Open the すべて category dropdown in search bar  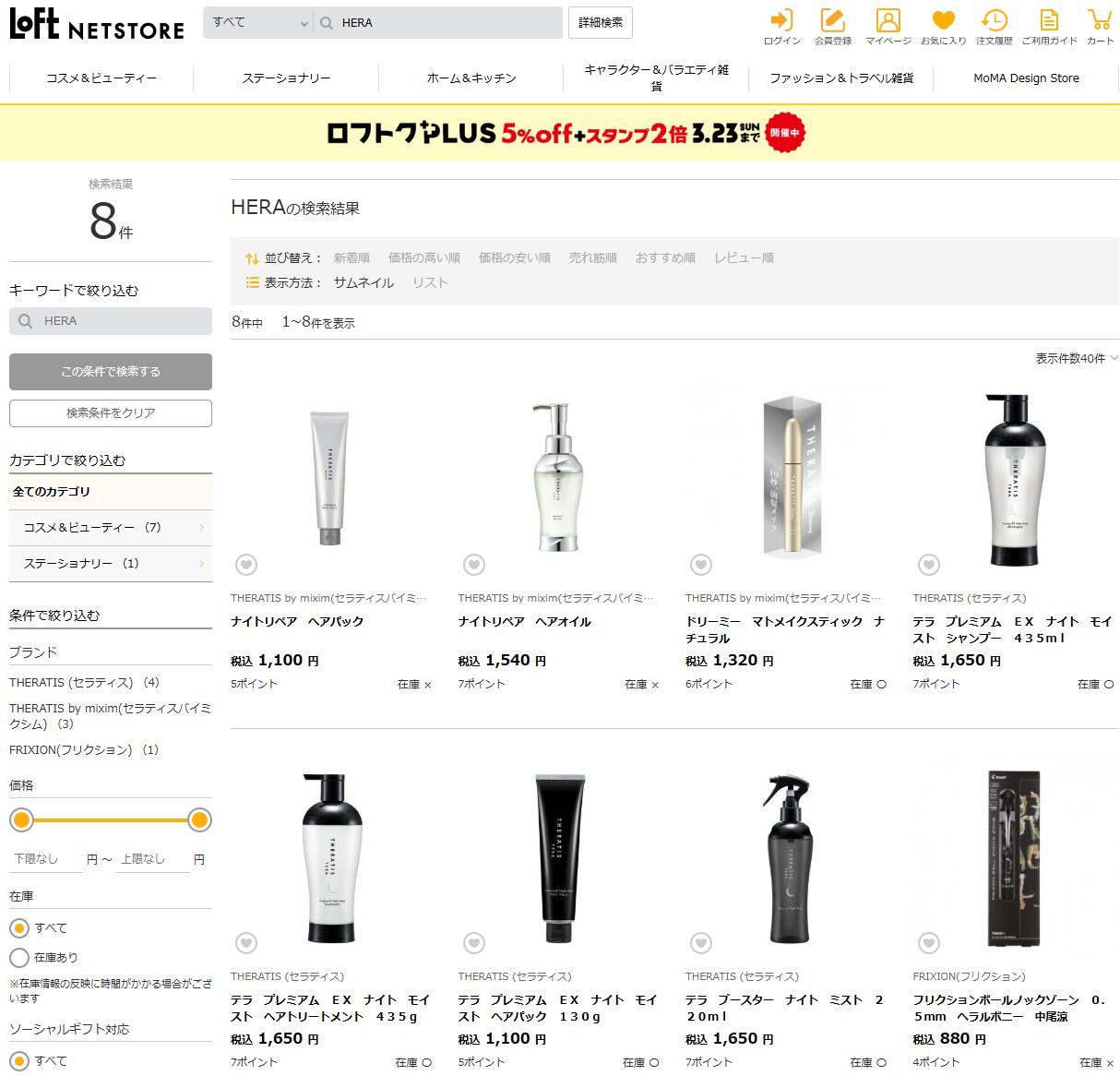pyautogui.click(x=258, y=23)
